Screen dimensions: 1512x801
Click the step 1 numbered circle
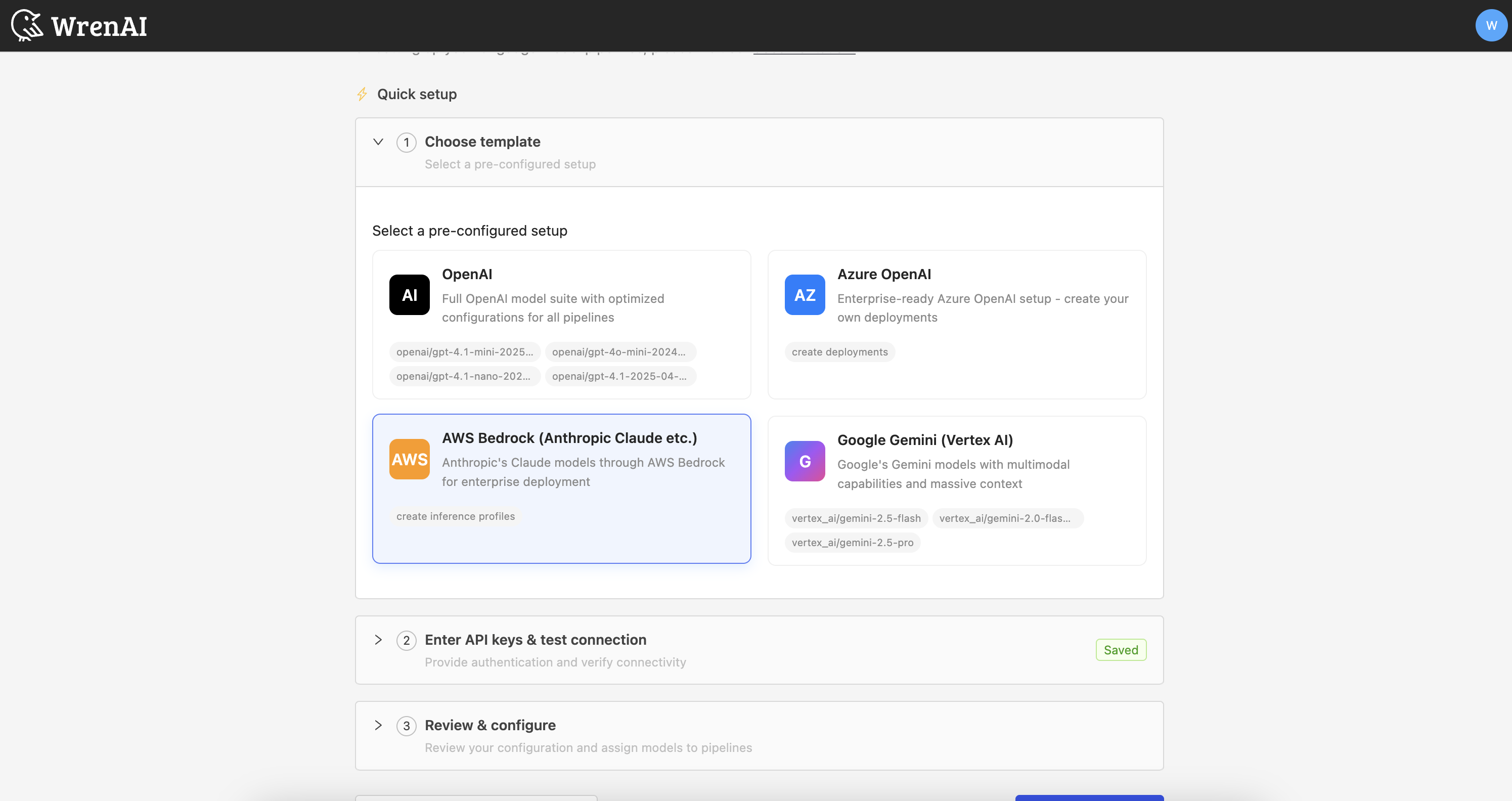coord(406,142)
